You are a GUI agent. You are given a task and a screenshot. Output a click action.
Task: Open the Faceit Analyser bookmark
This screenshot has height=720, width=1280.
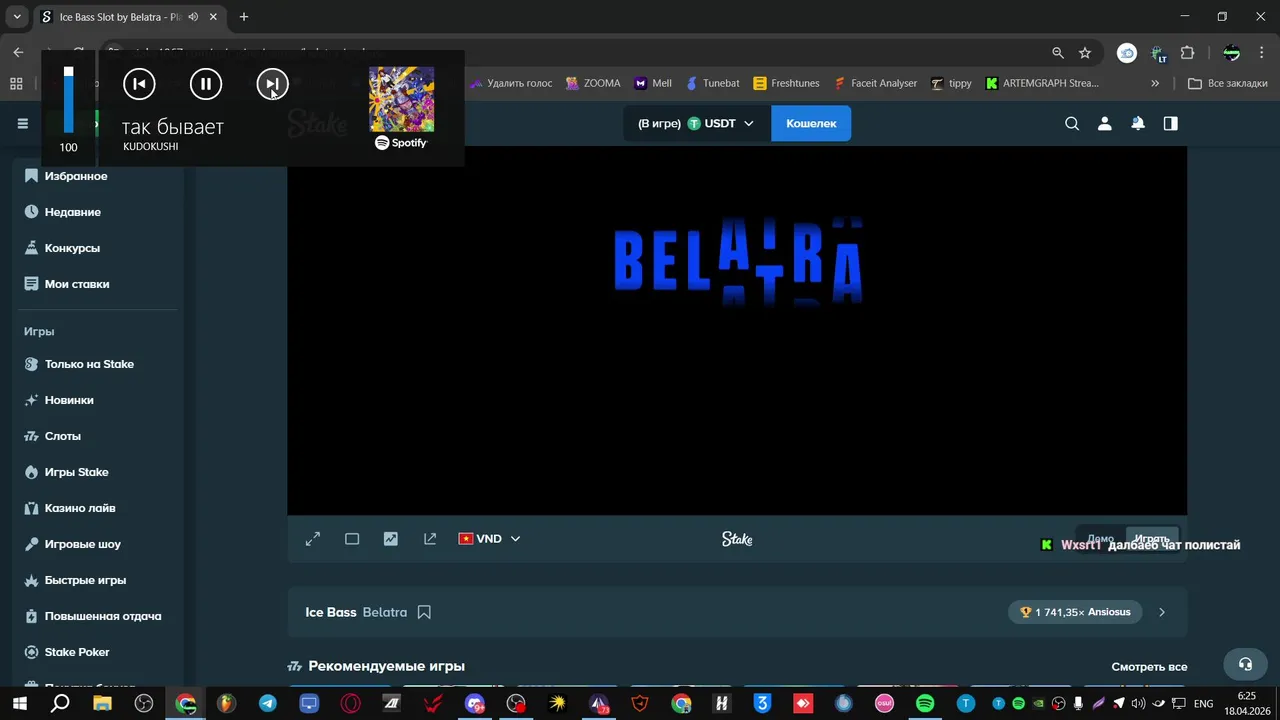875,84
